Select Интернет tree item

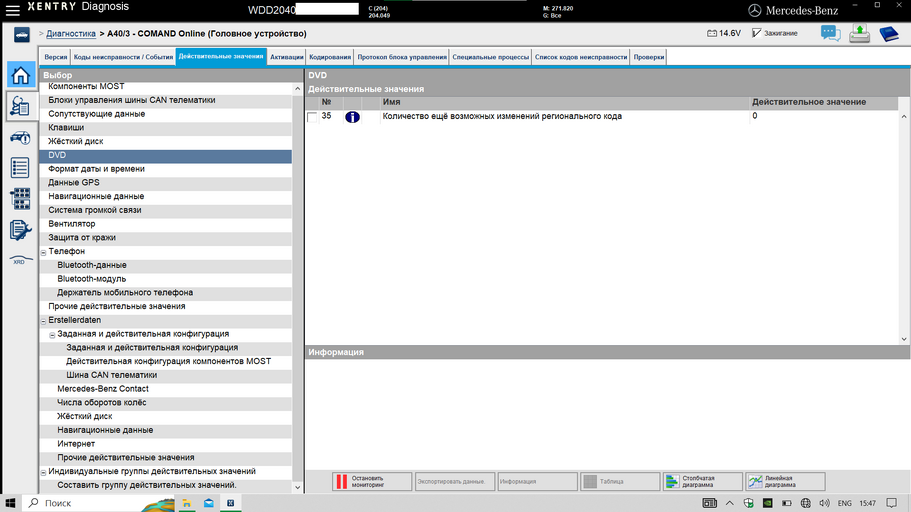166,444
